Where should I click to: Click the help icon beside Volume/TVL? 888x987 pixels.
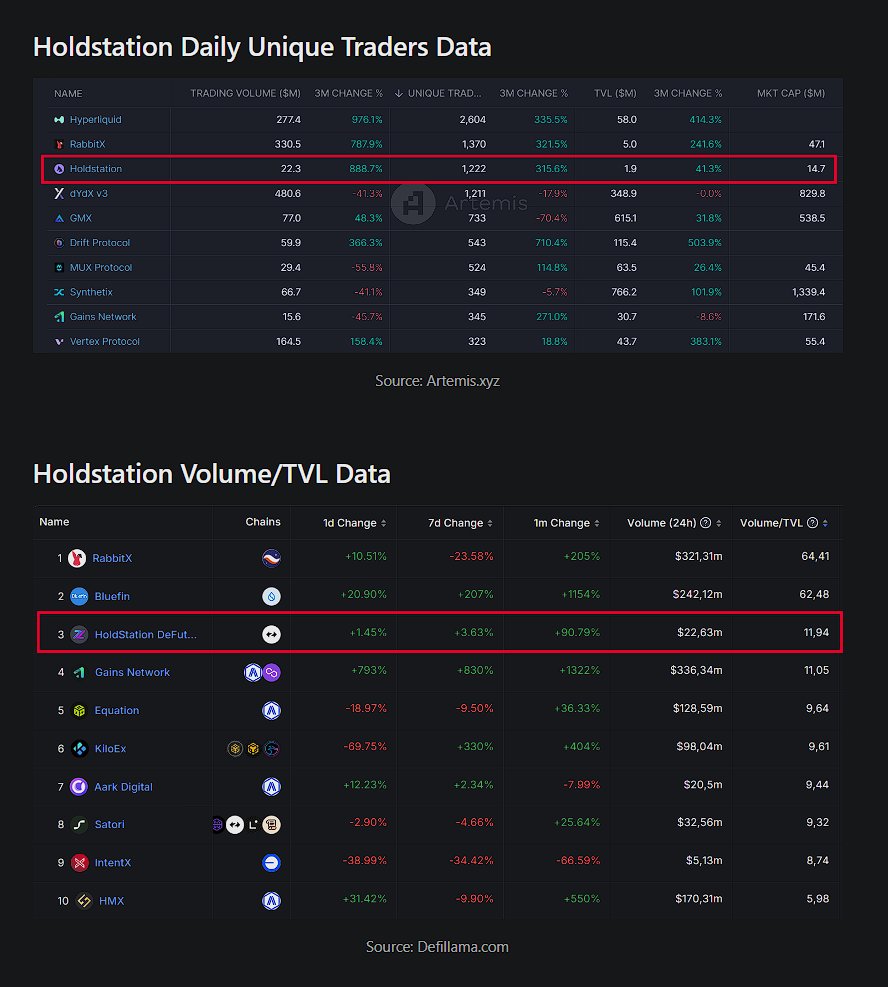812,523
